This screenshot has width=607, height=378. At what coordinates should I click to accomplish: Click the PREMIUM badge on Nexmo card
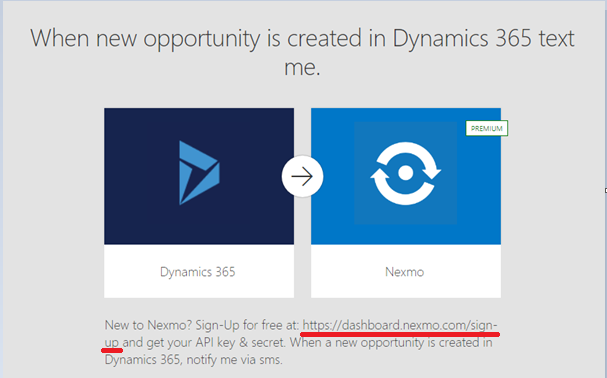pos(487,129)
